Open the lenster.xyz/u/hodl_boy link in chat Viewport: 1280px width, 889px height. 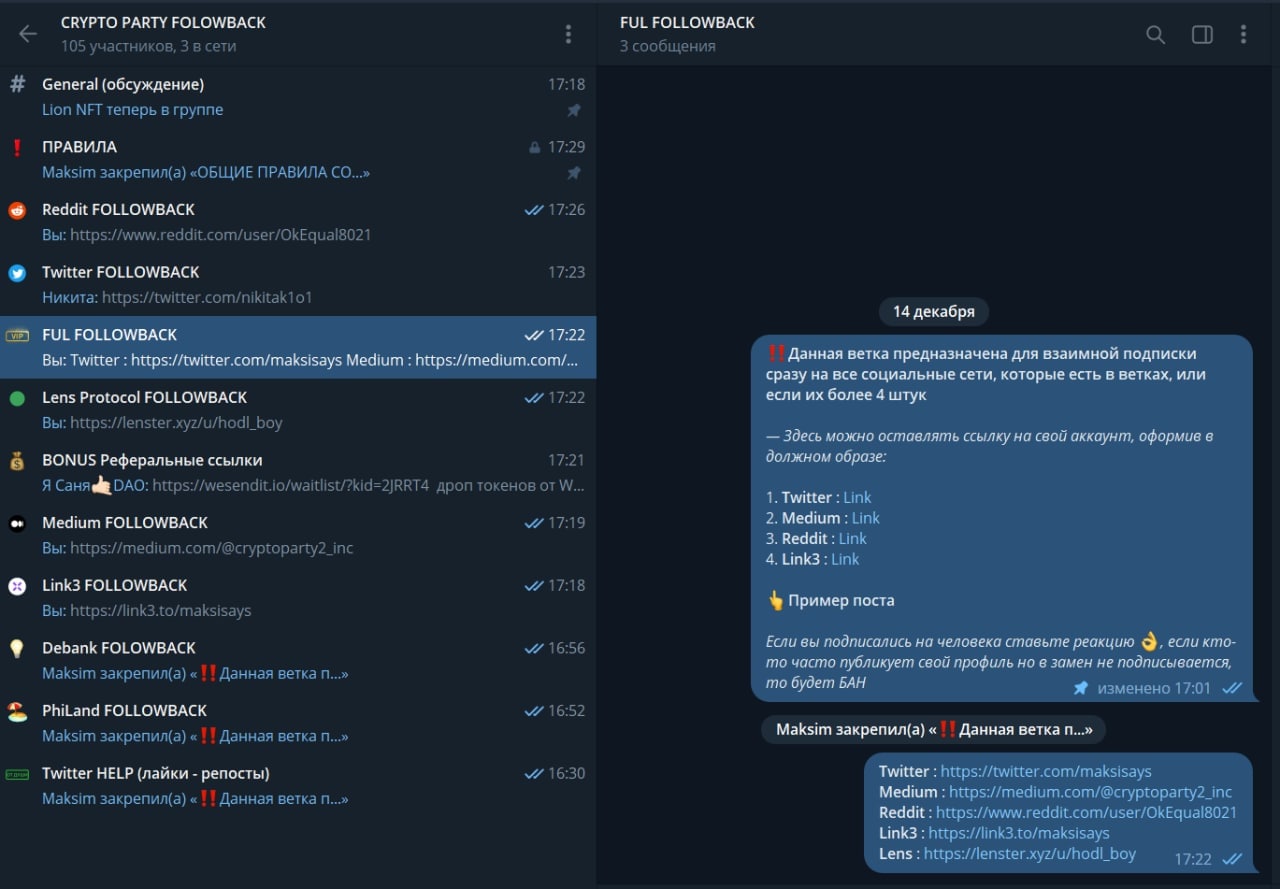pyautogui.click(x=1030, y=854)
